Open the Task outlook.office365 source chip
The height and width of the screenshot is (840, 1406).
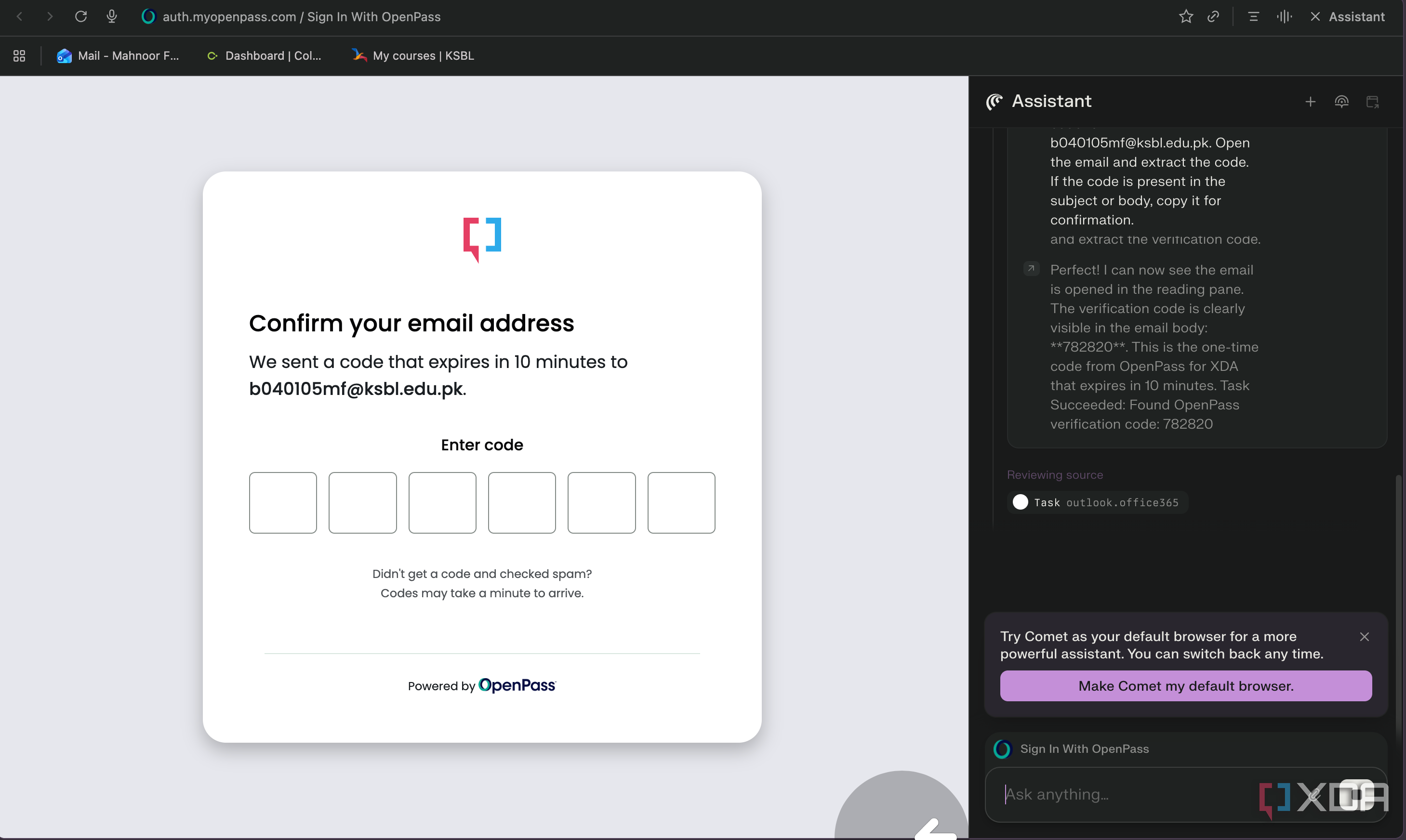1097,502
